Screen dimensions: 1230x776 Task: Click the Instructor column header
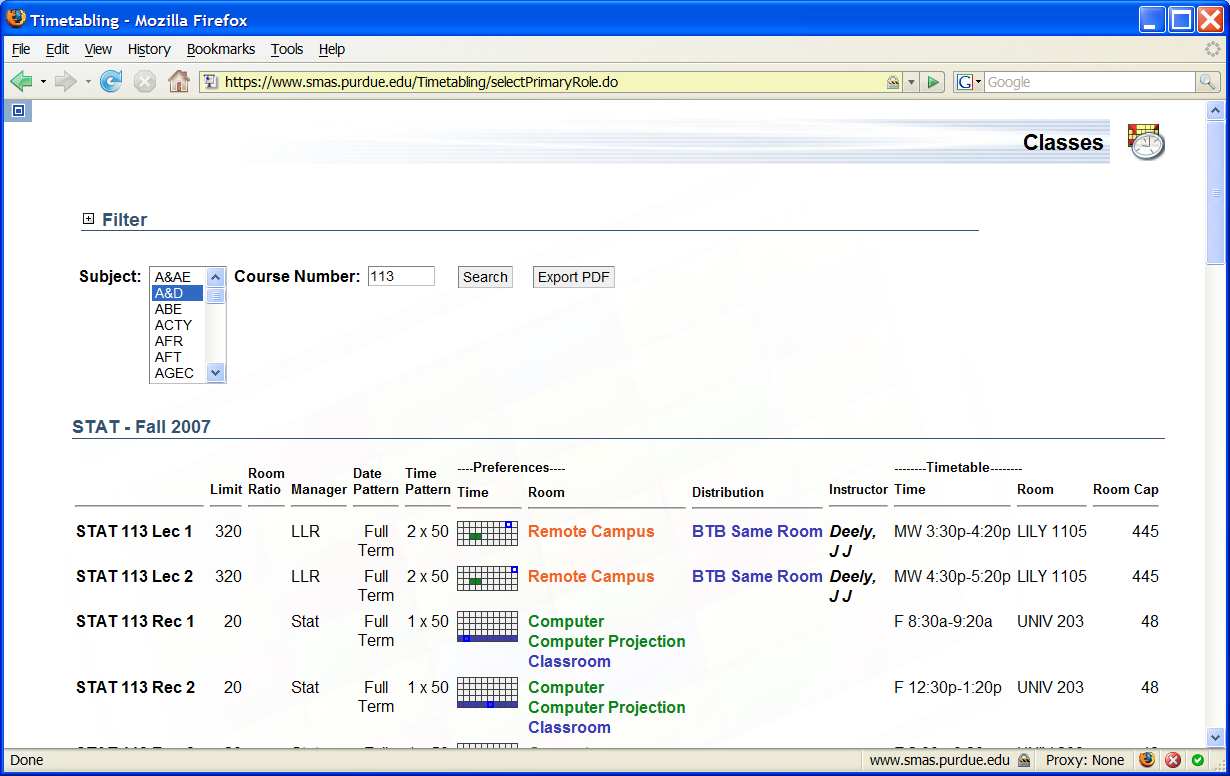858,489
